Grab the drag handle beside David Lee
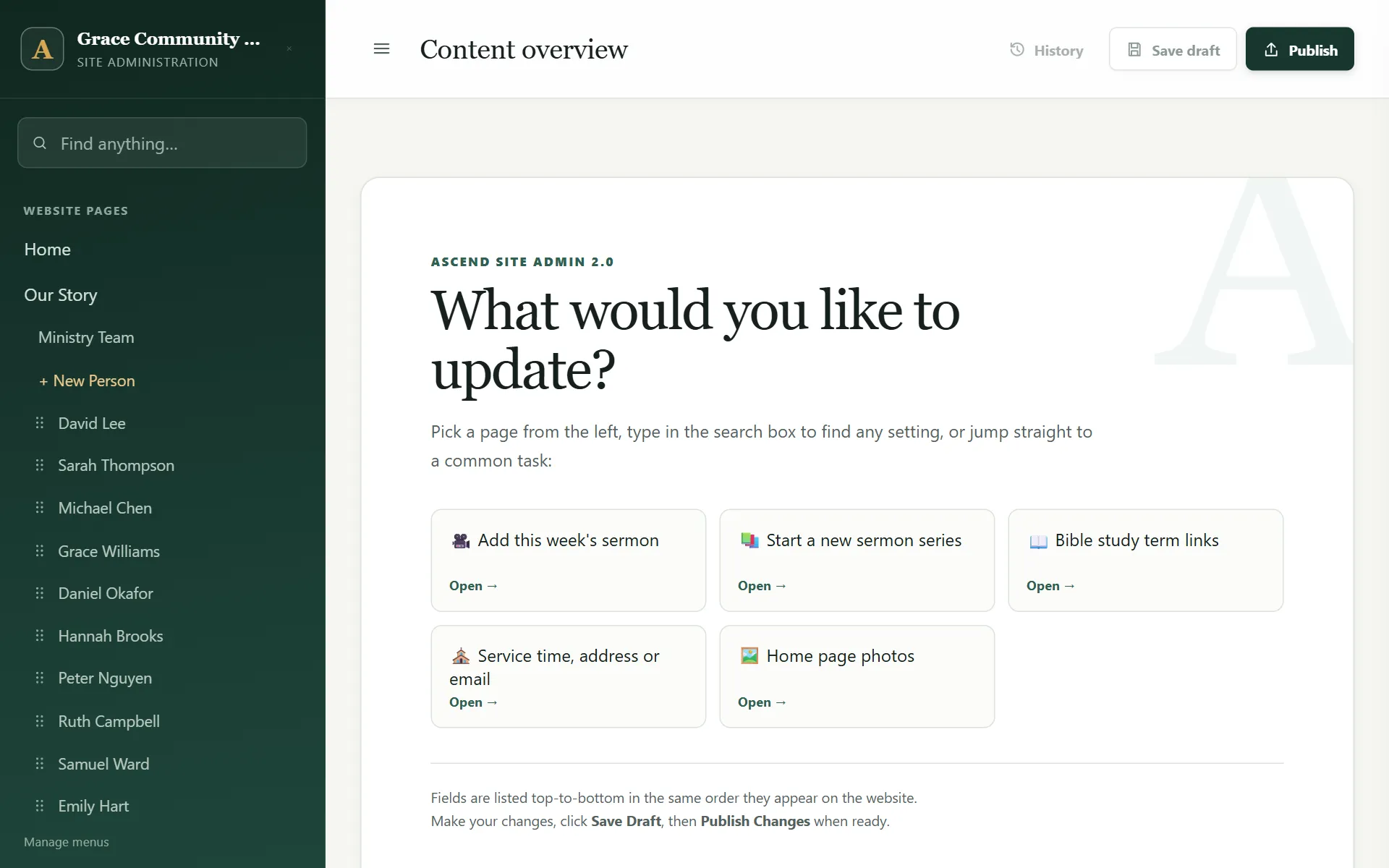The width and height of the screenshot is (1389, 868). pyautogui.click(x=40, y=423)
